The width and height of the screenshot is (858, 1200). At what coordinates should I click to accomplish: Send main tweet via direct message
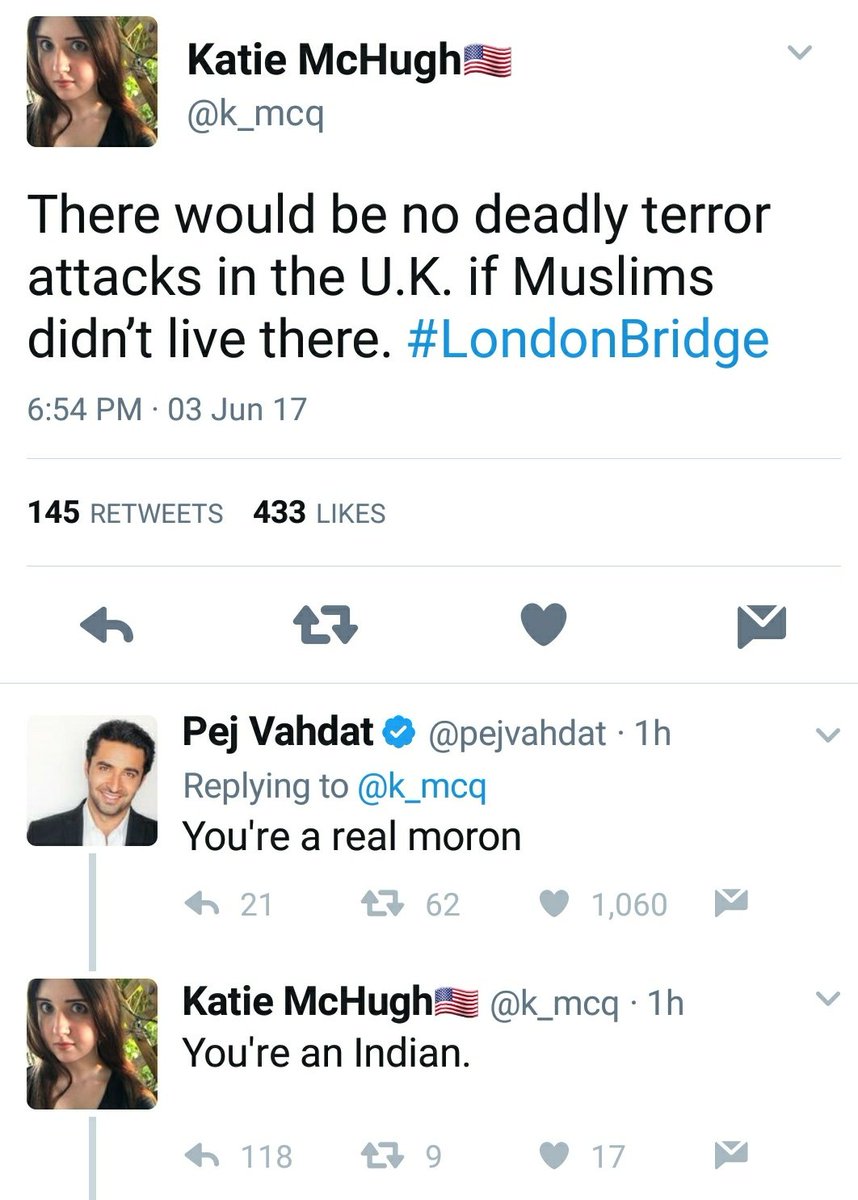(761, 626)
